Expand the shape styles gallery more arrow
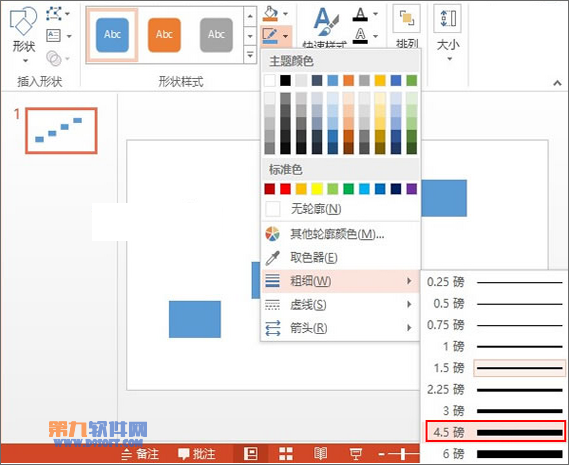The height and width of the screenshot is (465, 569). pyautogui.click(x=250, y=55)
